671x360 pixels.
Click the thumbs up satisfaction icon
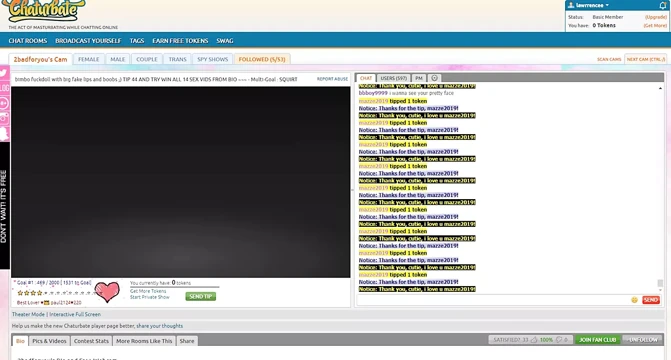[x=534, y=340]
